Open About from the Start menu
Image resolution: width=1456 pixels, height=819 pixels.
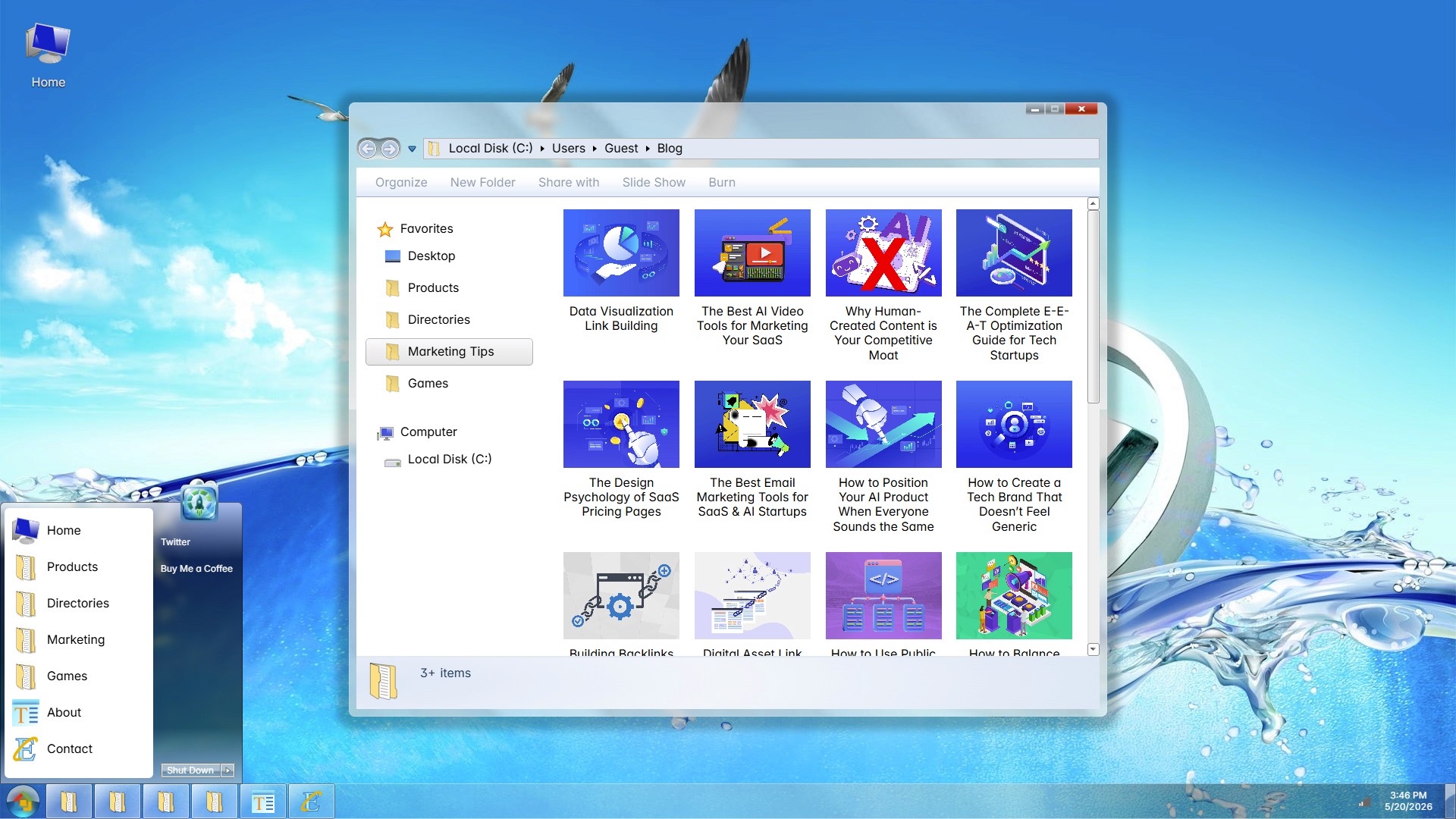click(x=79, y=713)
